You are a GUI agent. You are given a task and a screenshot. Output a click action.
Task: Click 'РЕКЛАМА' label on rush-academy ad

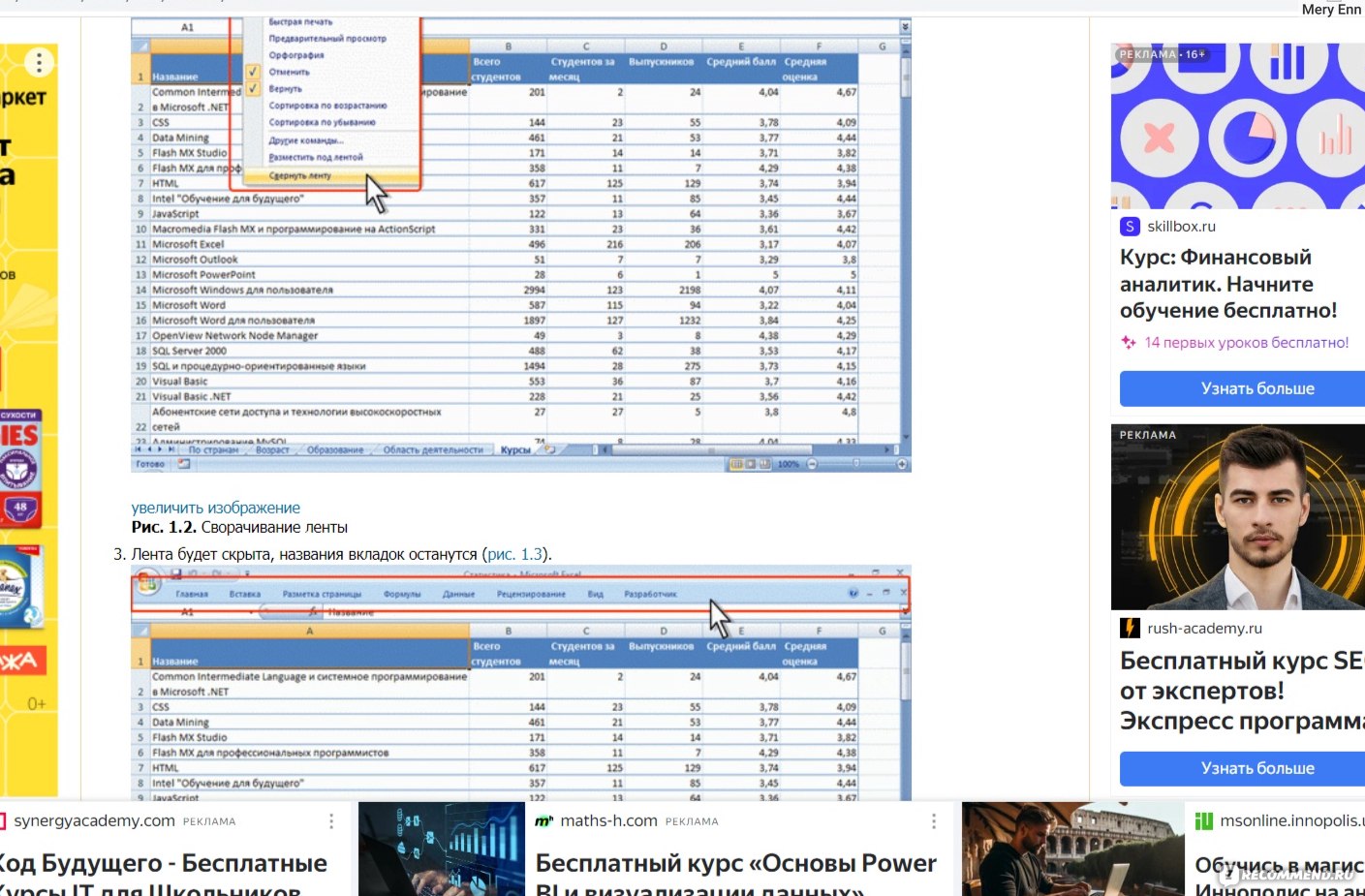point(1148,435)
